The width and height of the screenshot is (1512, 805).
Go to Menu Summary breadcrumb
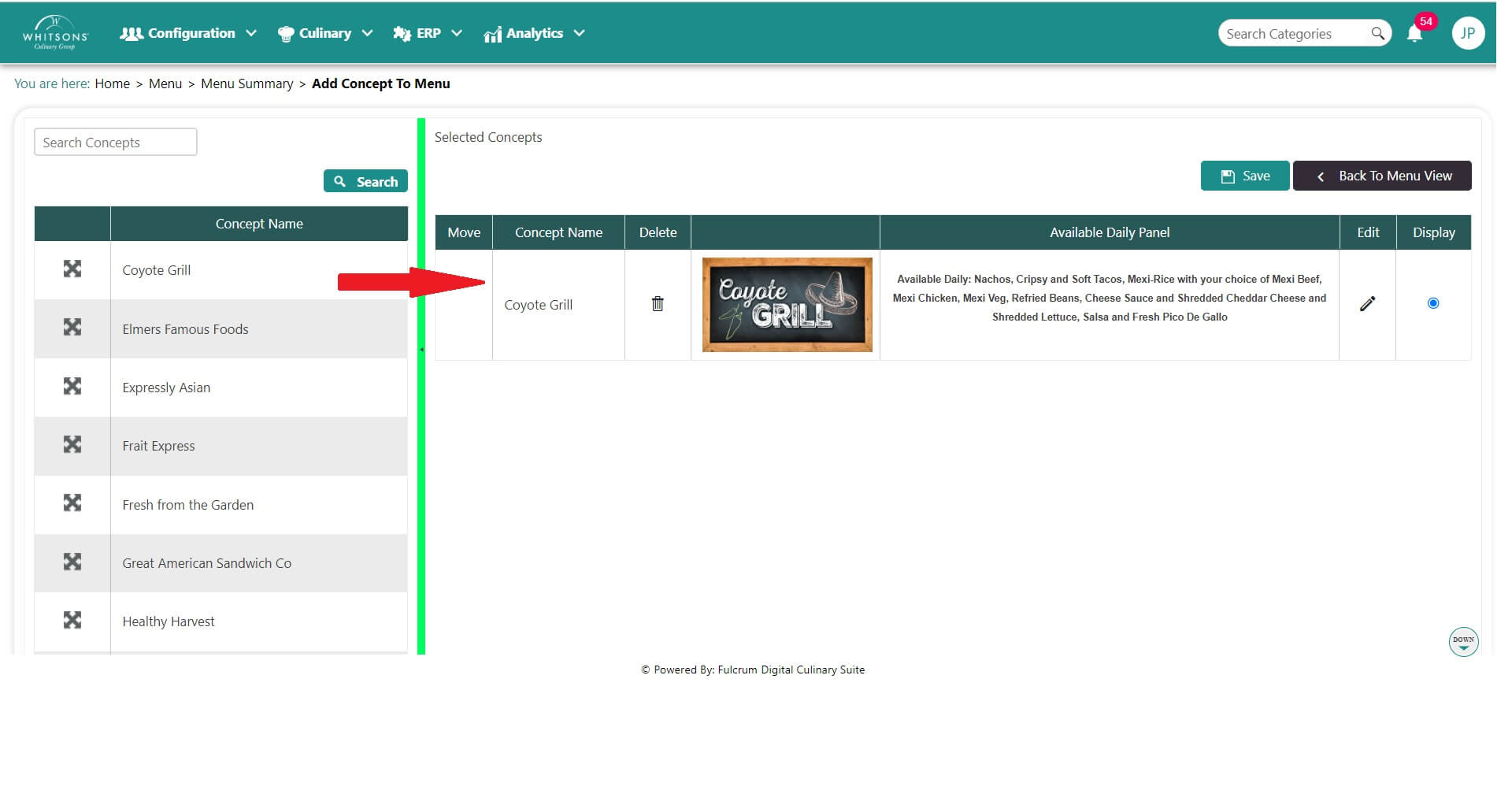[246, 83]
